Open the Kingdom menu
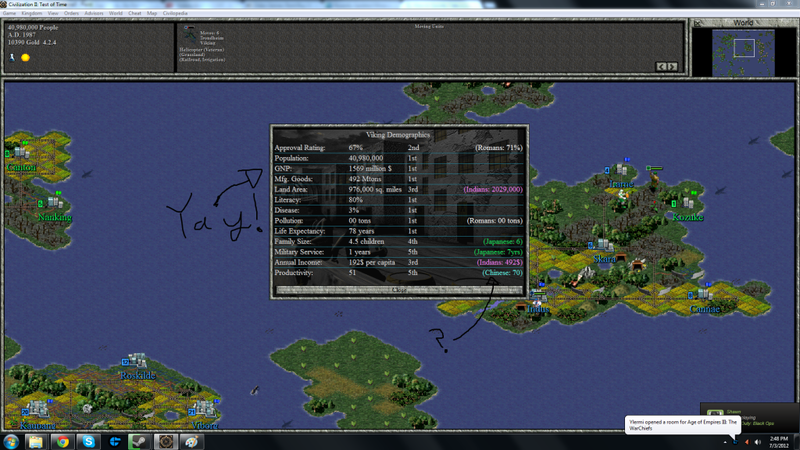The image size is (800, 450). tap(32, 13)
